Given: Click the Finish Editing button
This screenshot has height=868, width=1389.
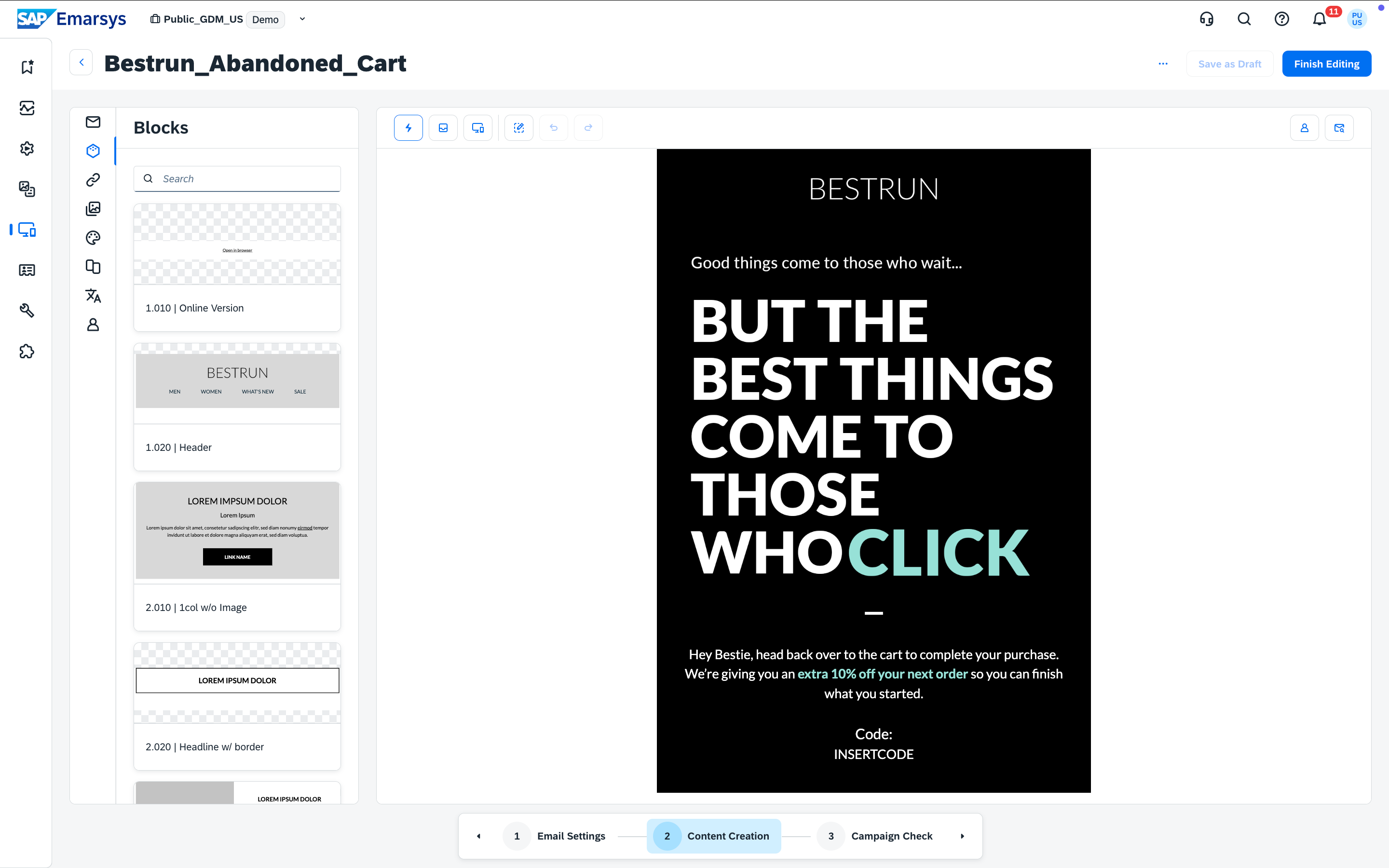Looking at the screenshot, I should 1326,64.
